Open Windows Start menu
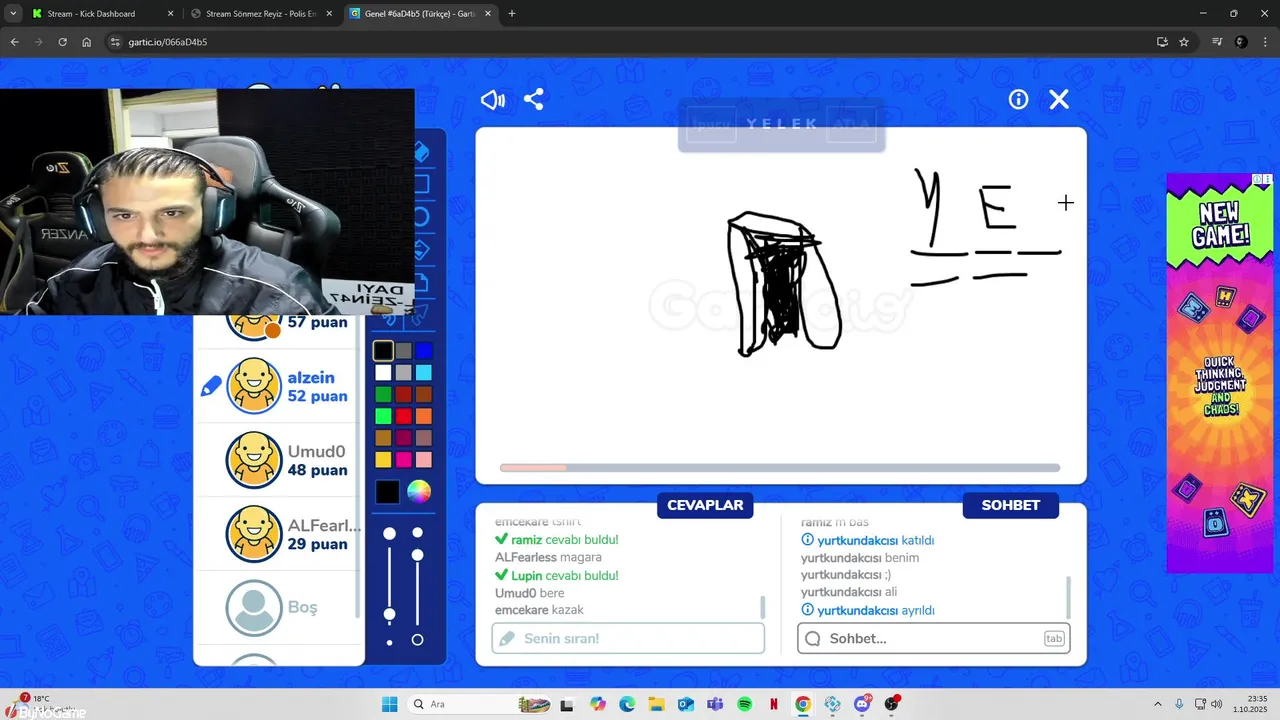This screenshot has height=720, width=1280. point(390,704)
